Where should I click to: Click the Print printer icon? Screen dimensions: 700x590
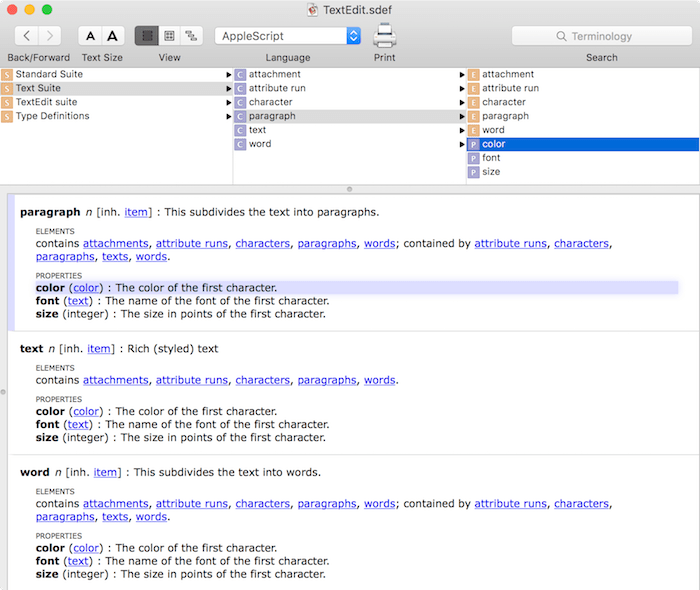pyautogui.click(x=384, y=36)
